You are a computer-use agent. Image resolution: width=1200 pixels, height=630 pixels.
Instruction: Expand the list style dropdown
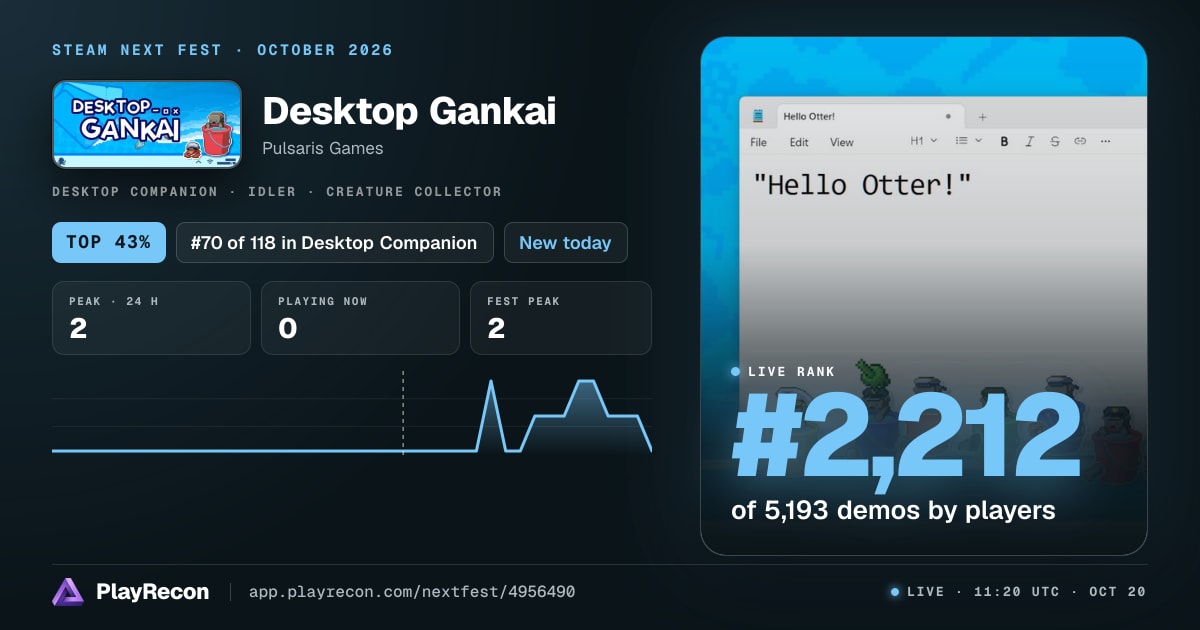click(x=968, y=142)
